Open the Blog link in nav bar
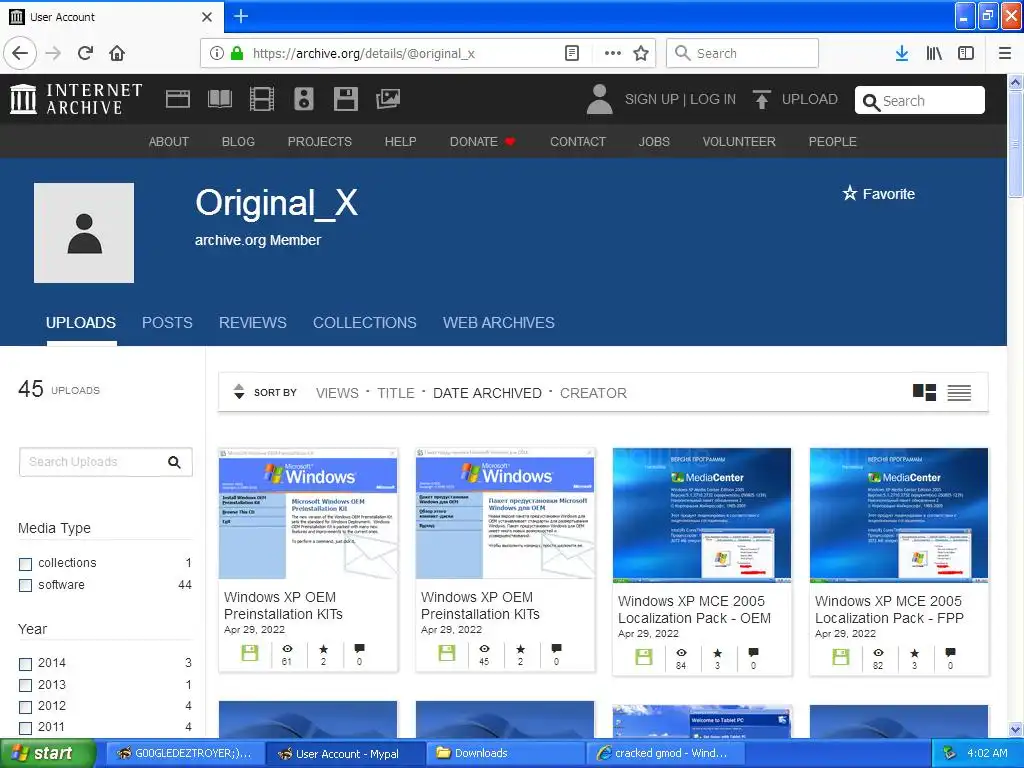The height and width of the screenshot is (768, 1024). point(238,142)
